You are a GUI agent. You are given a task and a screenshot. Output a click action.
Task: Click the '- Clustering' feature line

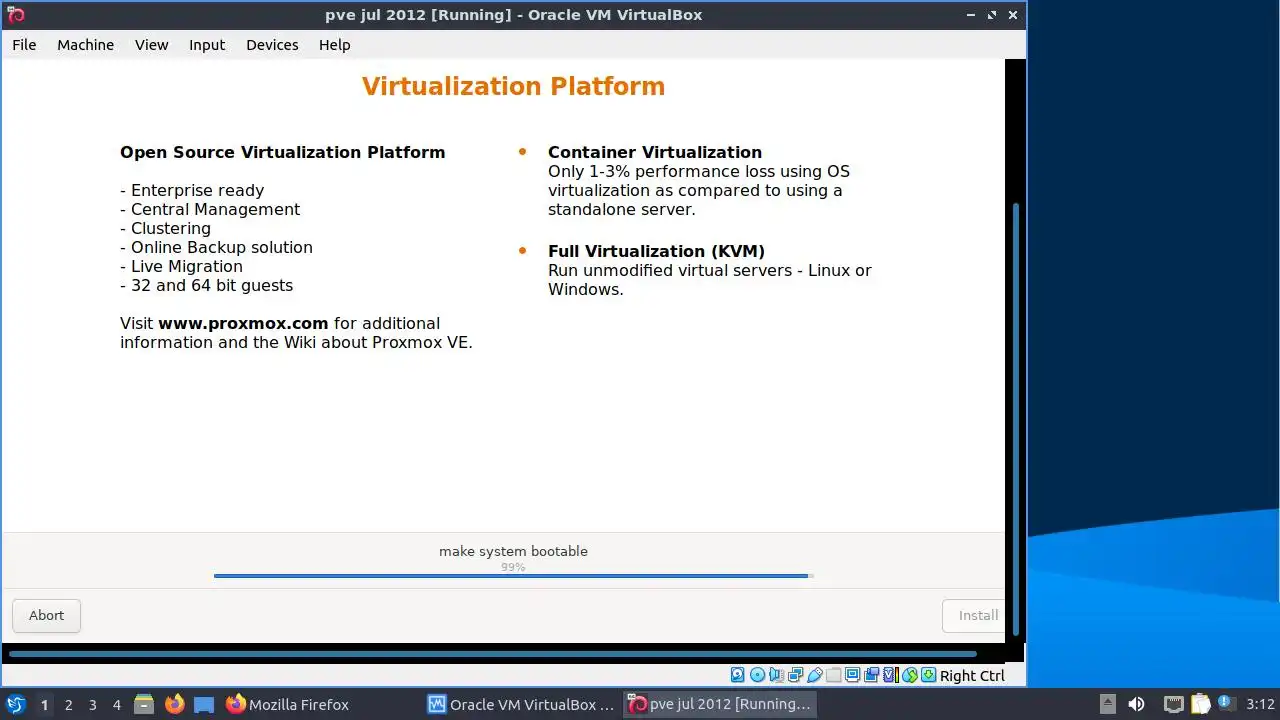[x=165, y=228]
